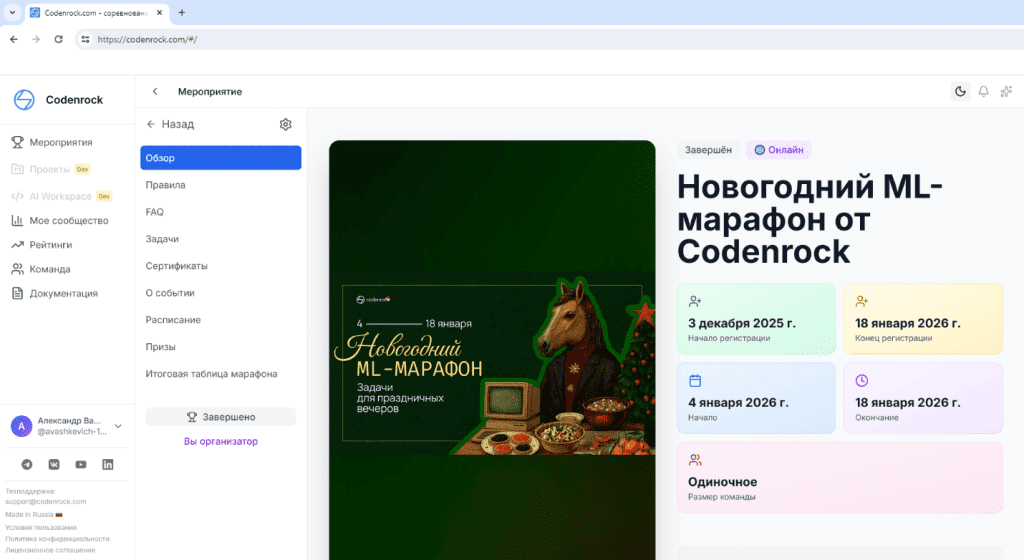This screenshot has height=560, width=1024.
Task: Go to Рейтинги in the sidebar
Action: 50,245
